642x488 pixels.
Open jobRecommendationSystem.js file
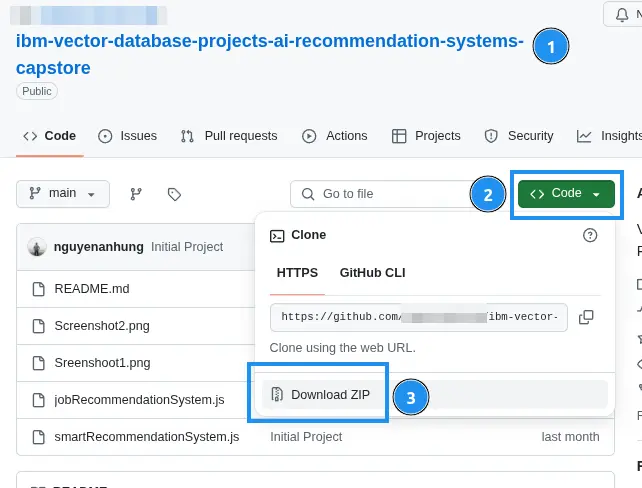(139, 400)
